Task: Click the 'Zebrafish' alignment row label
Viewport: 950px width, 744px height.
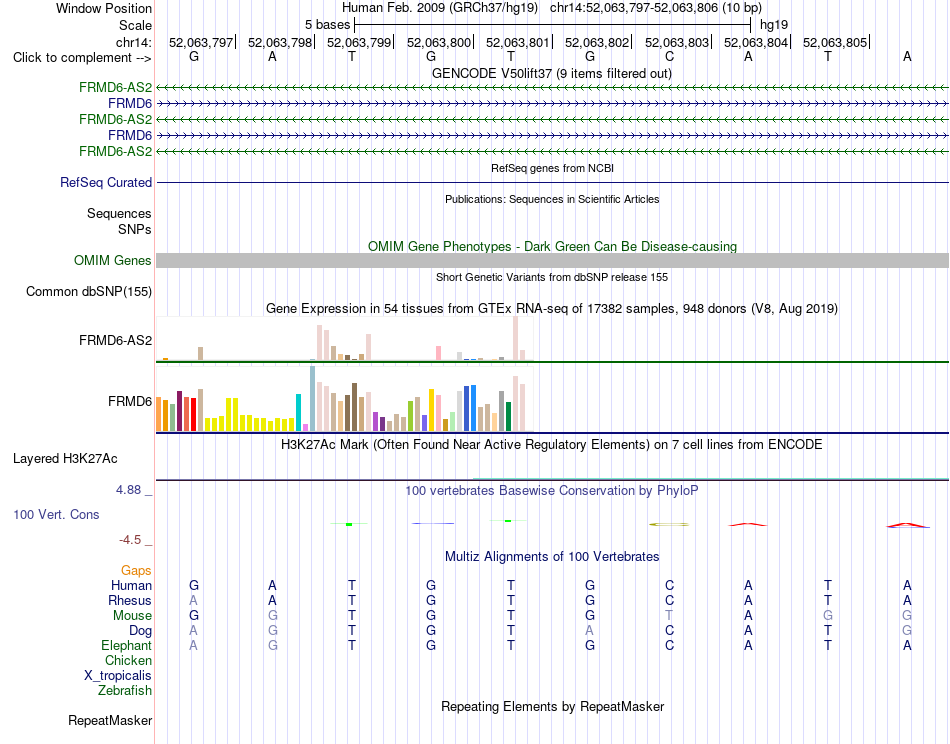Action: tap(125, 691)
